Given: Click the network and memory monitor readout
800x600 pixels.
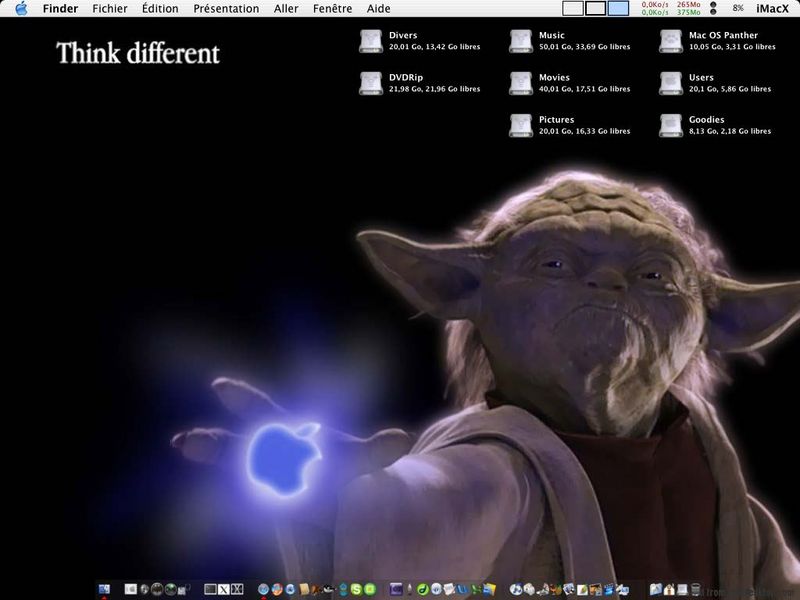Looking at the screenshot, I should pos(671,8).
